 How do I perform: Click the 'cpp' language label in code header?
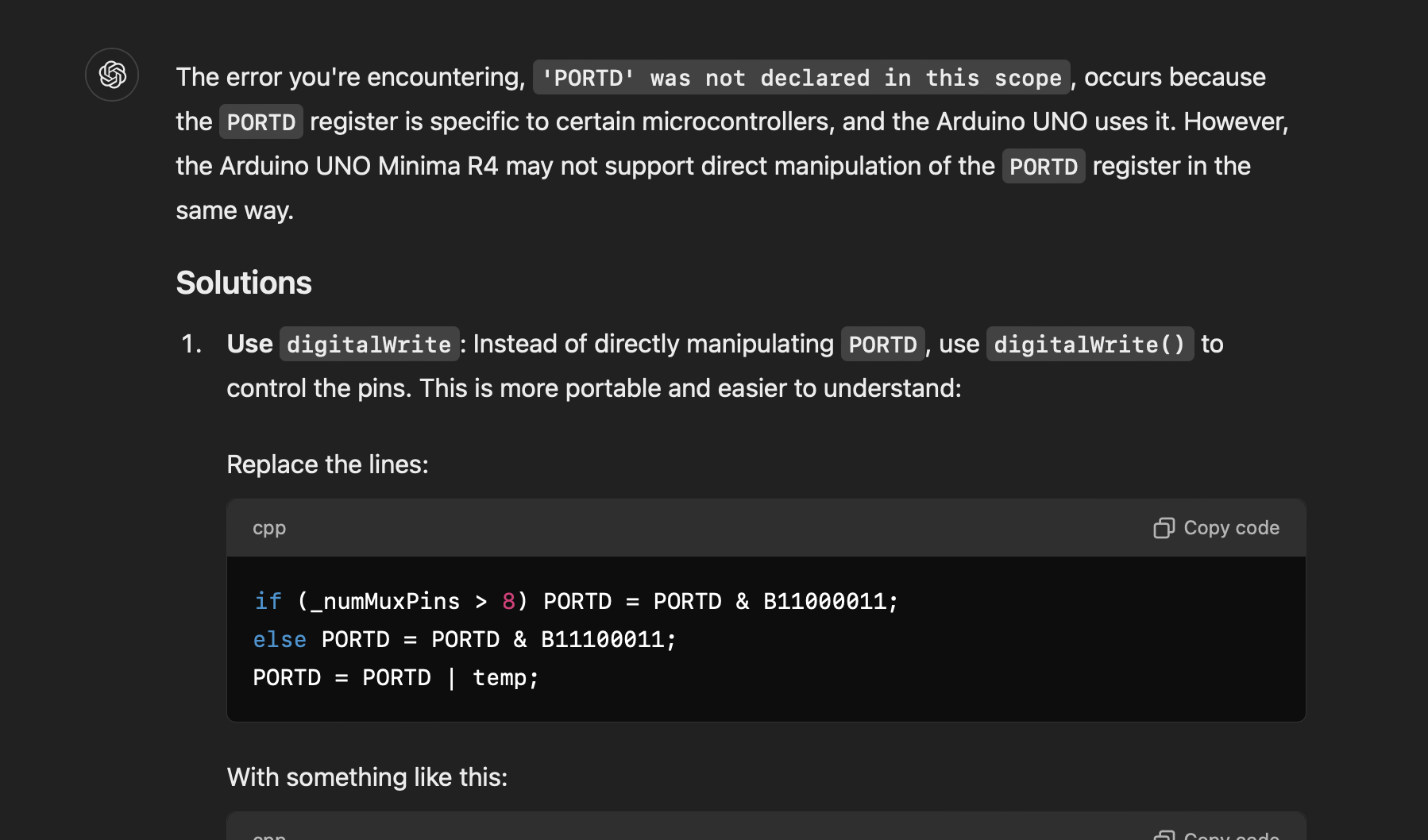(269, 528)
